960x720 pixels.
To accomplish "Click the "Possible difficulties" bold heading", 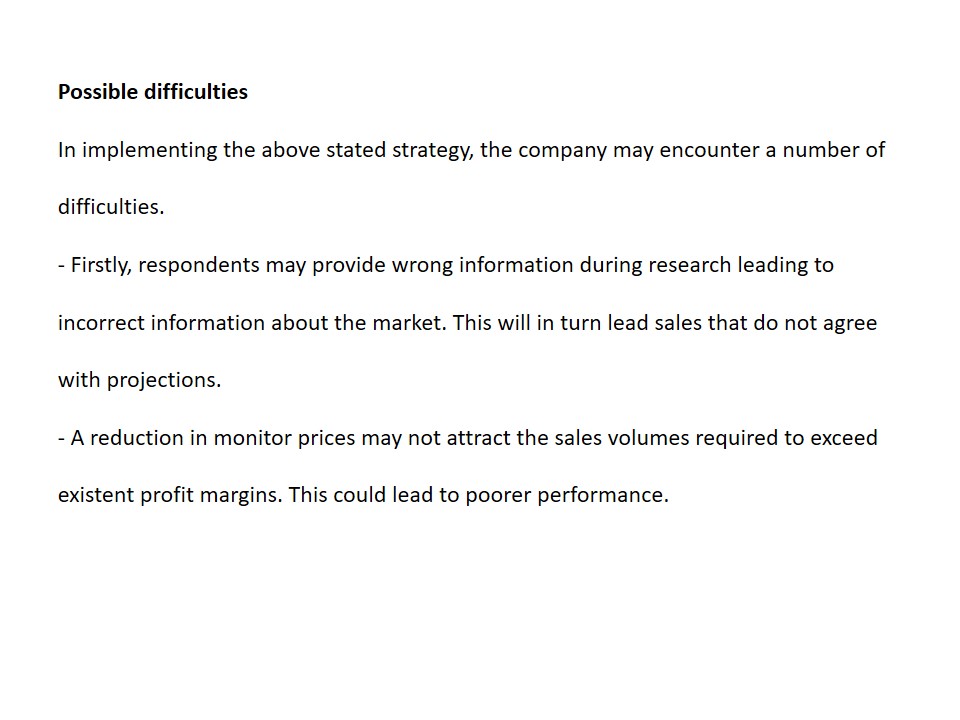I will [x=152, y=92].
